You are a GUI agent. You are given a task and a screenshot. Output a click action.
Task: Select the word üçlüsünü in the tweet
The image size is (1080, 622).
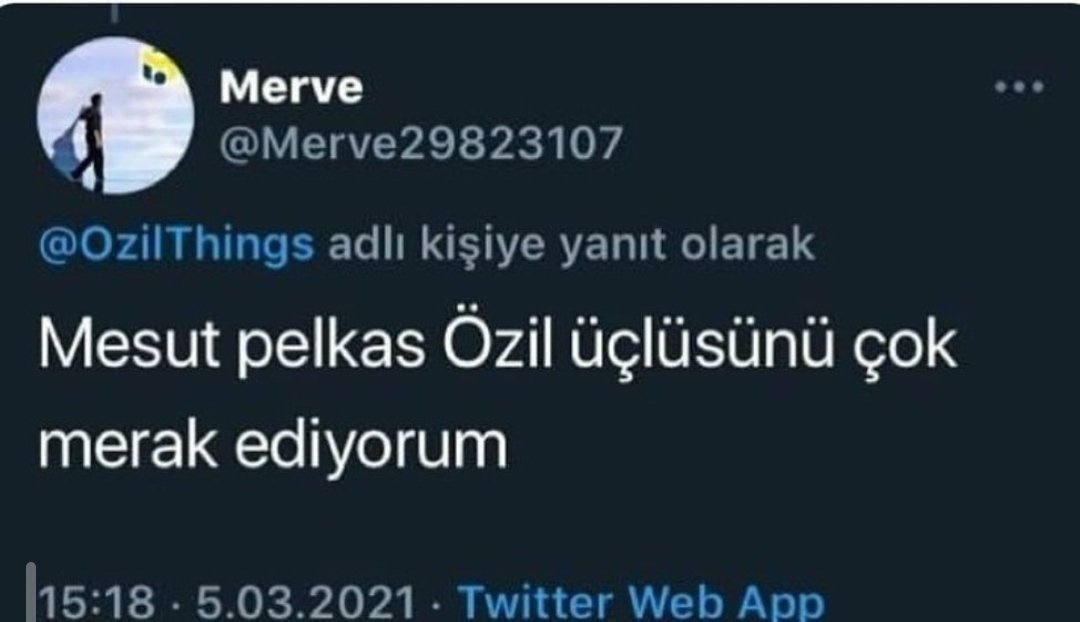click(x=700, y=344)
